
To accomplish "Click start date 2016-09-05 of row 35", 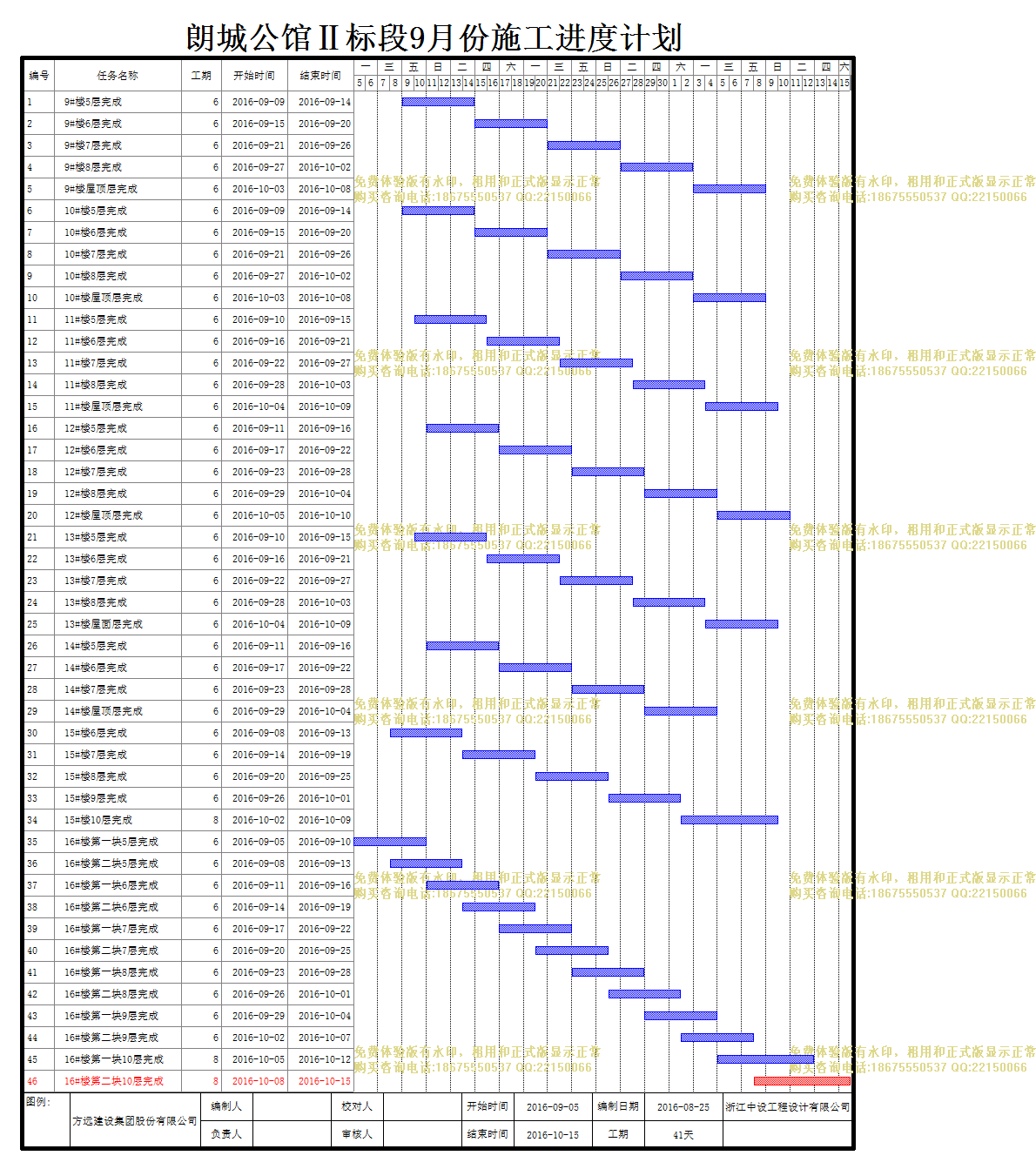I will (259, 842).
